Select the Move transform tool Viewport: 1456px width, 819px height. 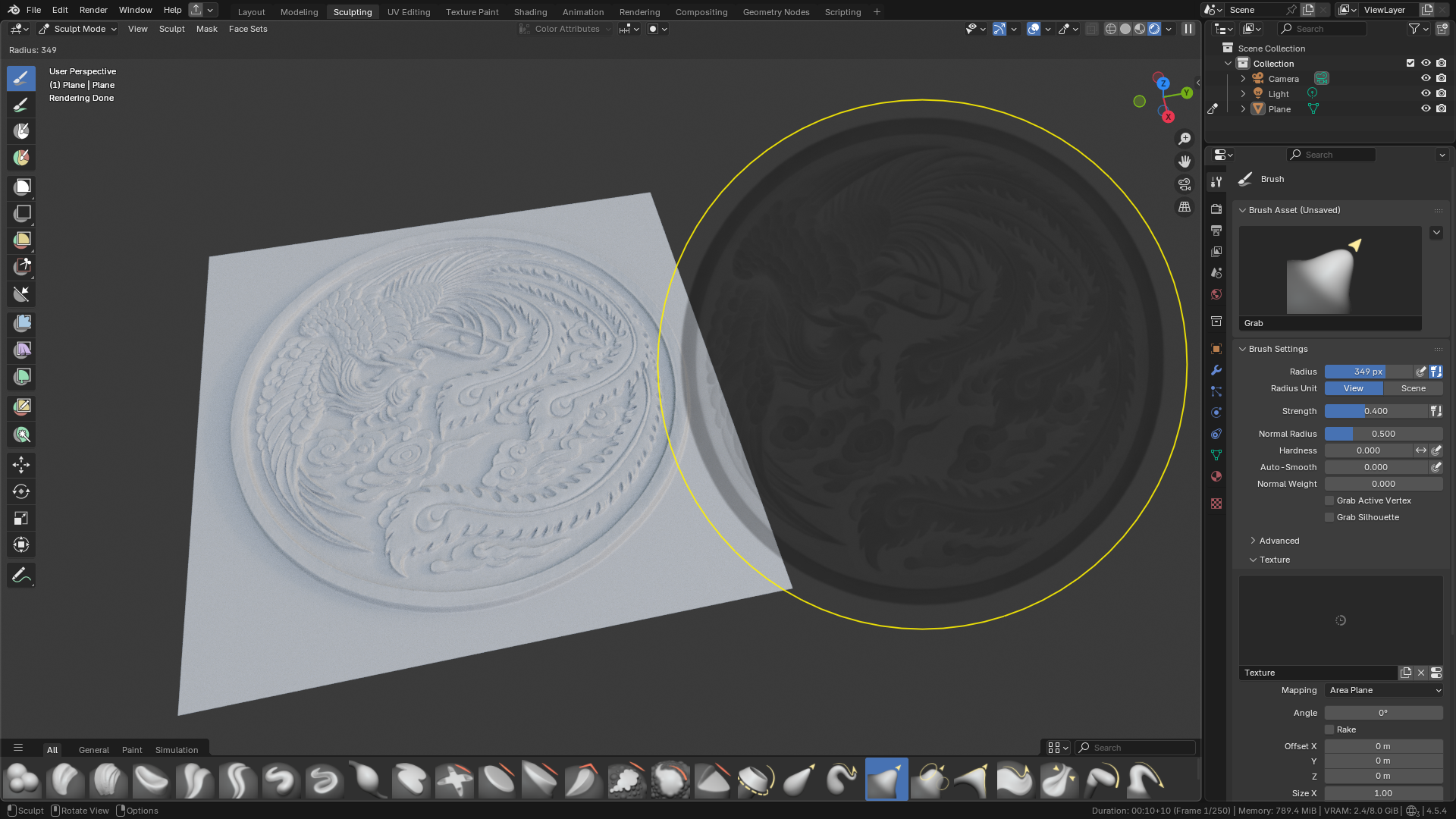(x=21, y=465)
